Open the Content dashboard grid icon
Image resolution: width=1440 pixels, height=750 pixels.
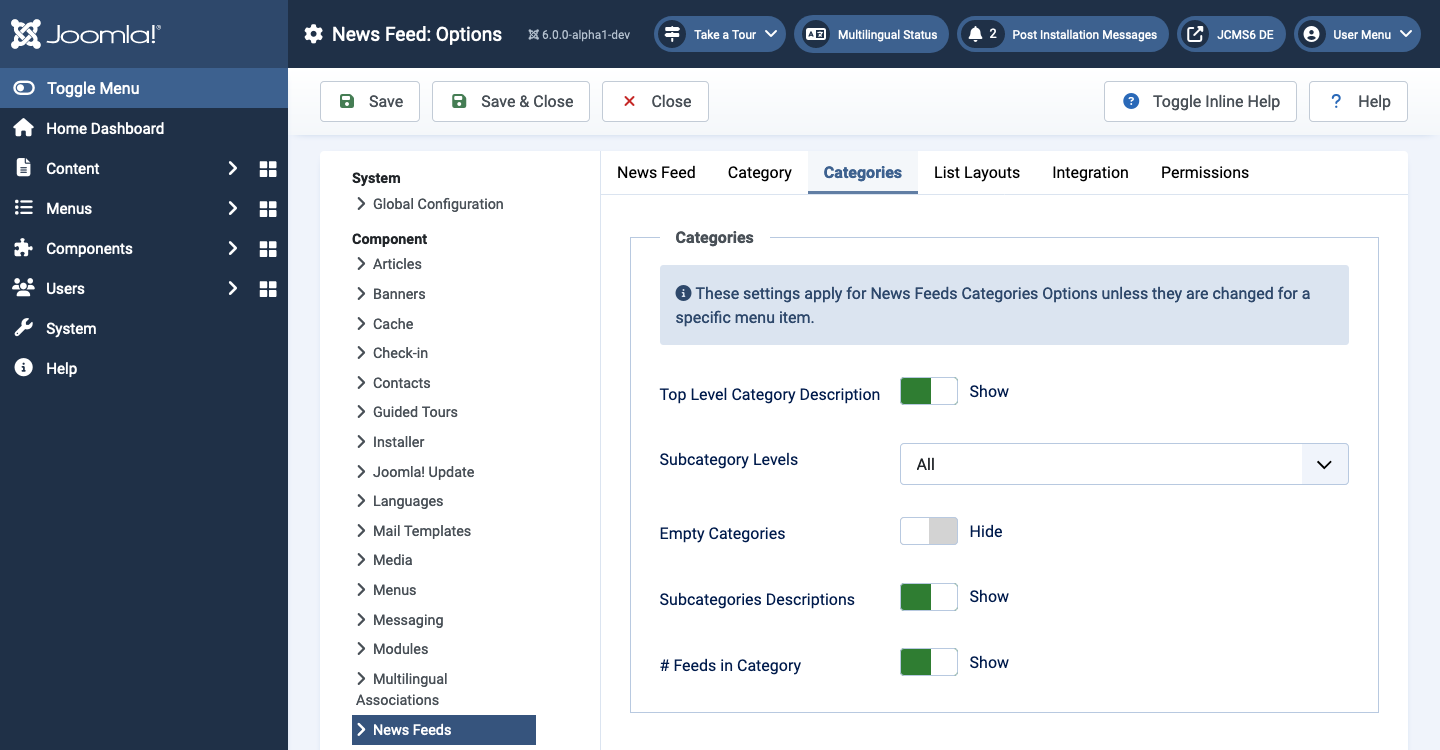tap(268, 169)
